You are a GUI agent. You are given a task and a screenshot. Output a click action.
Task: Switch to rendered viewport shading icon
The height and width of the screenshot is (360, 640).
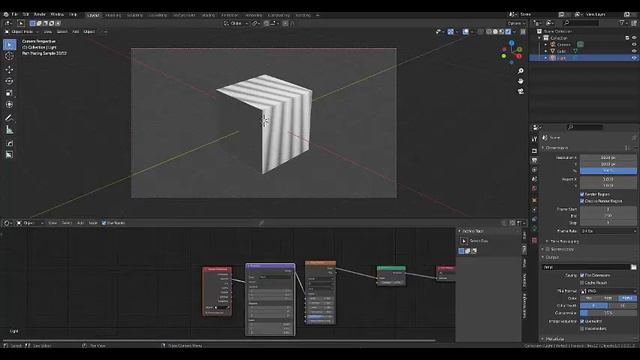tap(508, 31)
